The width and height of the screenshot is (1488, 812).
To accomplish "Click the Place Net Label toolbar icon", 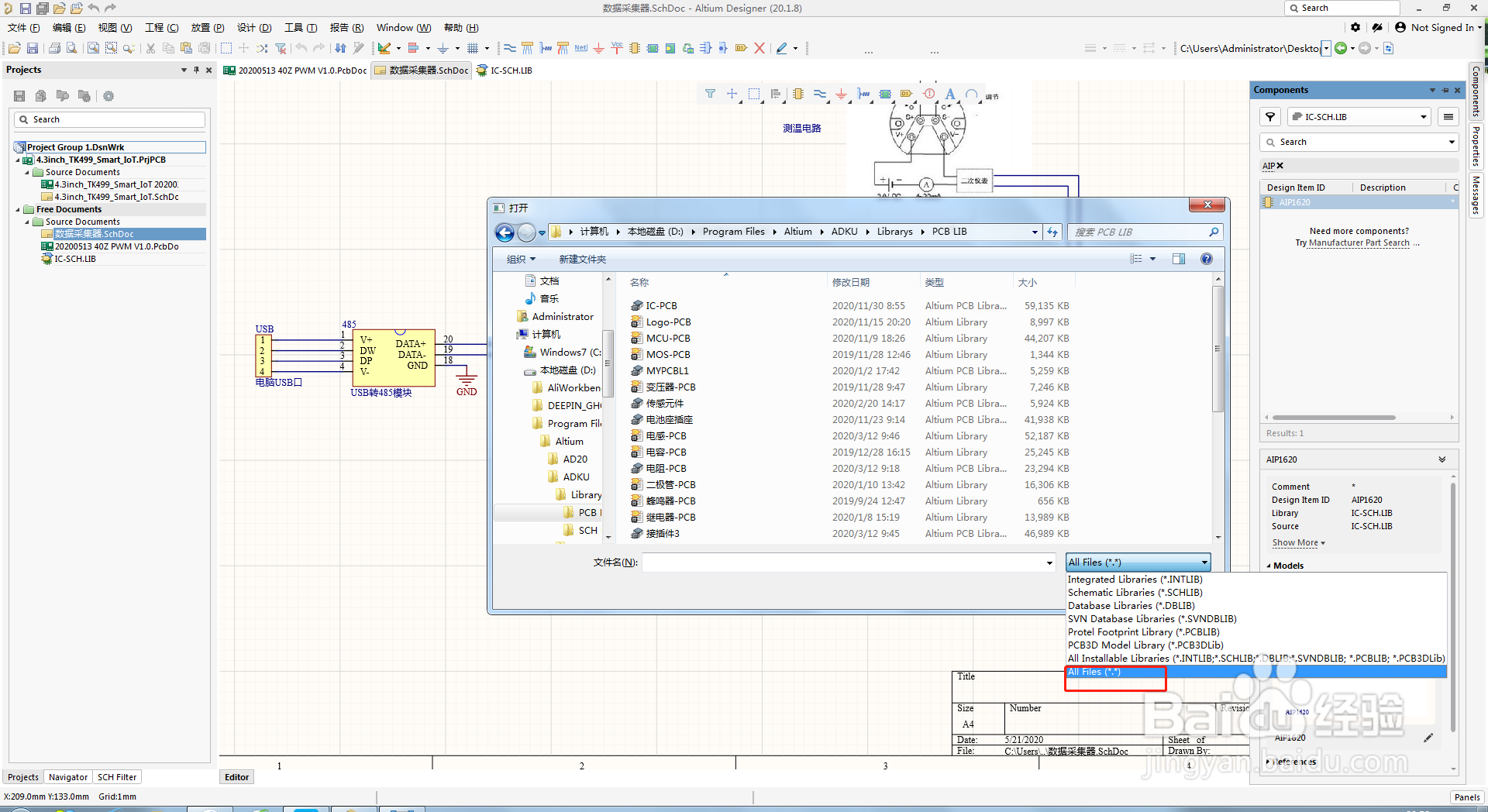I will tap(580, 48).
